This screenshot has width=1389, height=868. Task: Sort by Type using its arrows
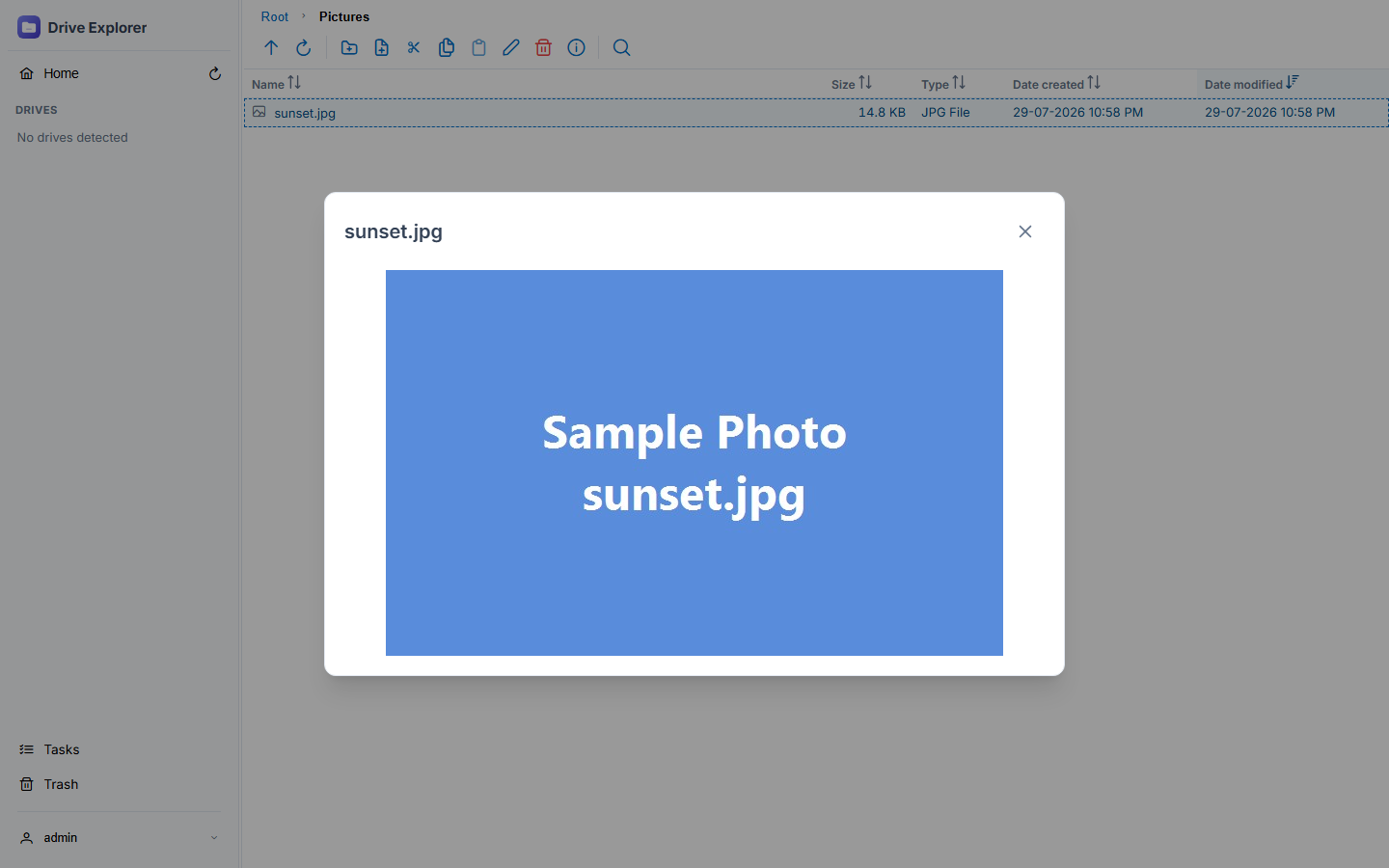click(959, 83)
